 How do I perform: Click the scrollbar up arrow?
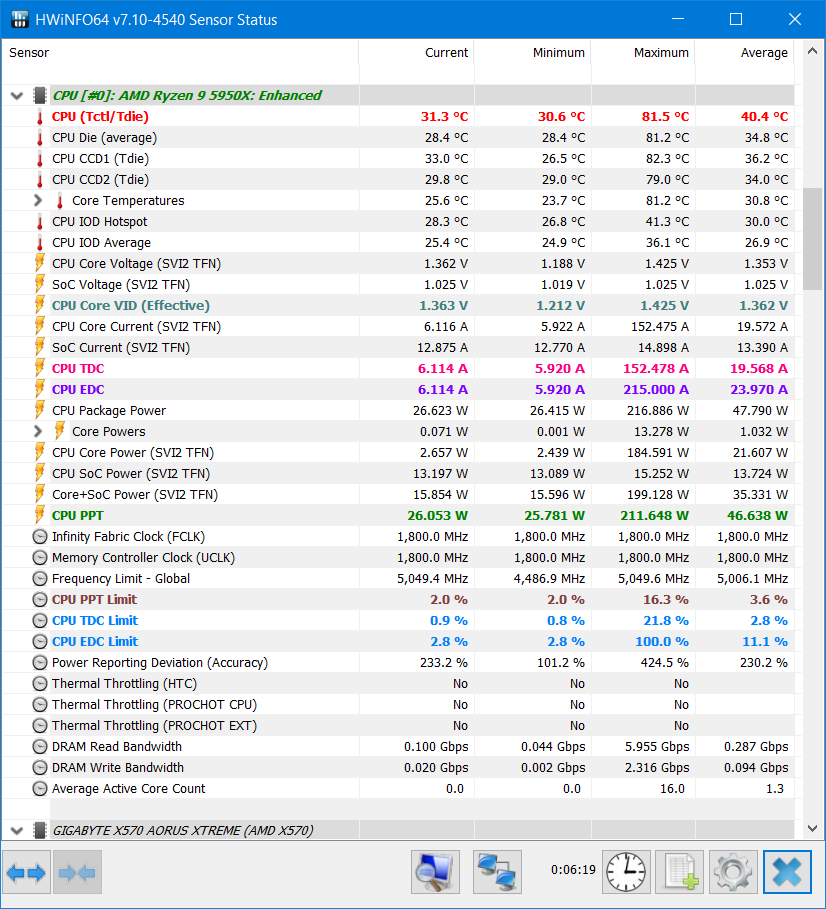tap(813, 51)
